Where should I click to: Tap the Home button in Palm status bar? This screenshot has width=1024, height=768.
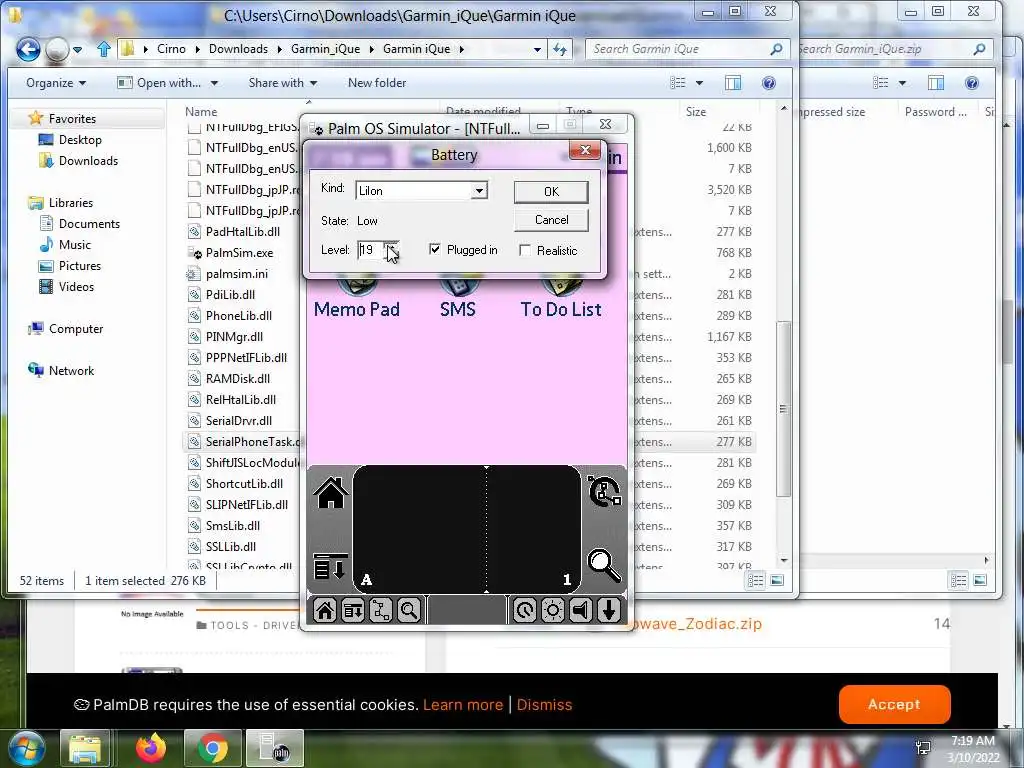click(325, 611)
